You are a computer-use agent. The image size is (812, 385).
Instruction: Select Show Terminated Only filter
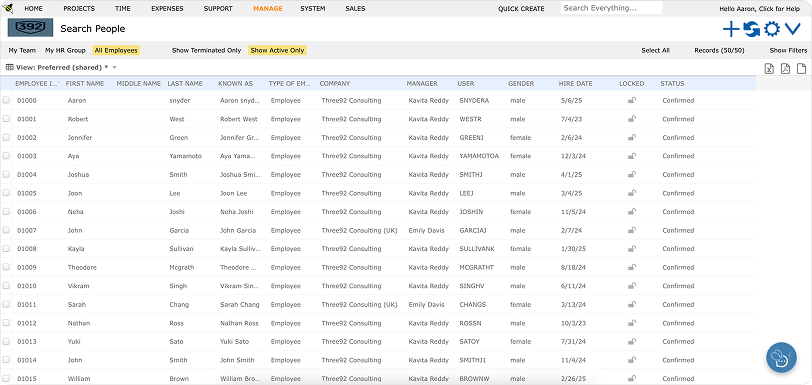[x=207, y=51]
